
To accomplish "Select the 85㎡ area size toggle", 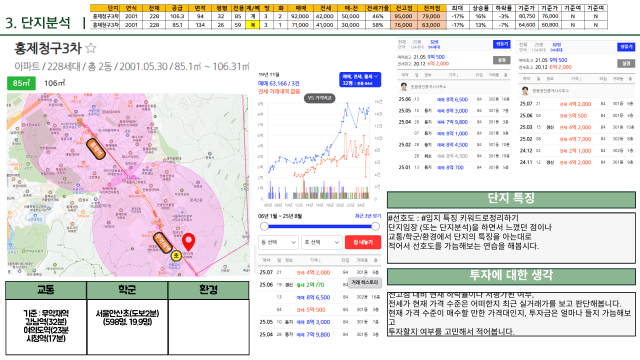I will [21, 83].
